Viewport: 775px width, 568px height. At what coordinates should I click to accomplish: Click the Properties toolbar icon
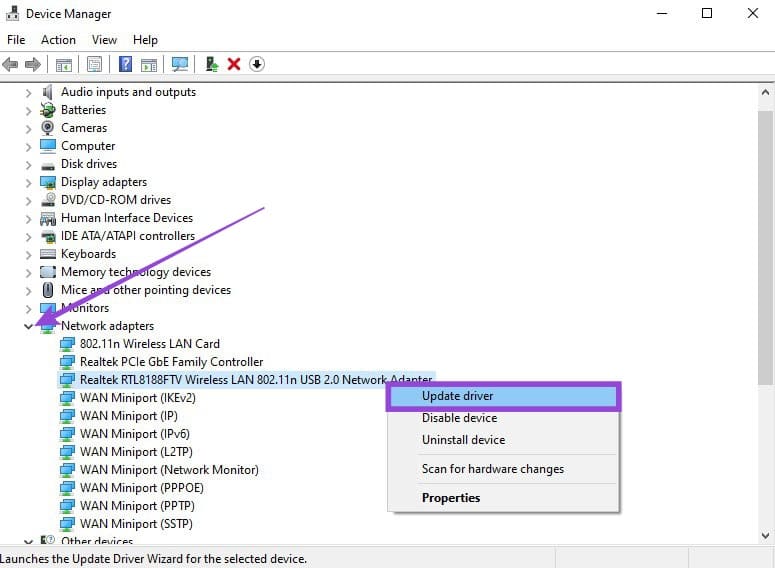pyautogui.click(x=94, y=64)
